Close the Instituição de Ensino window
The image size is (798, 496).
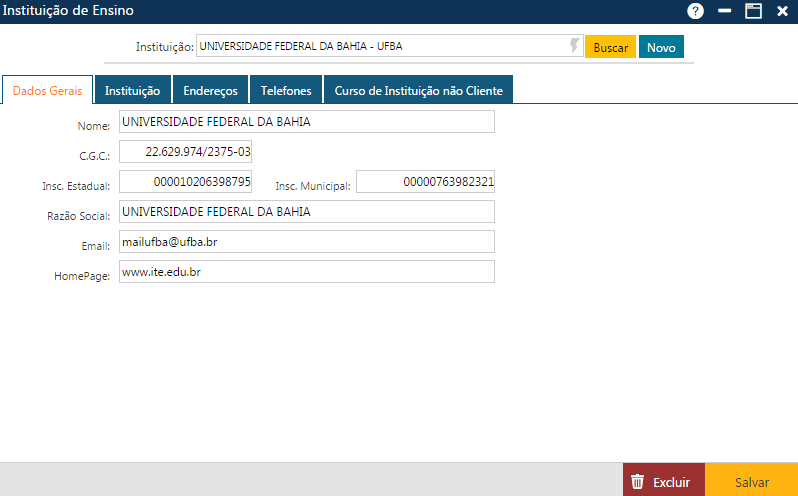(781, 11)
